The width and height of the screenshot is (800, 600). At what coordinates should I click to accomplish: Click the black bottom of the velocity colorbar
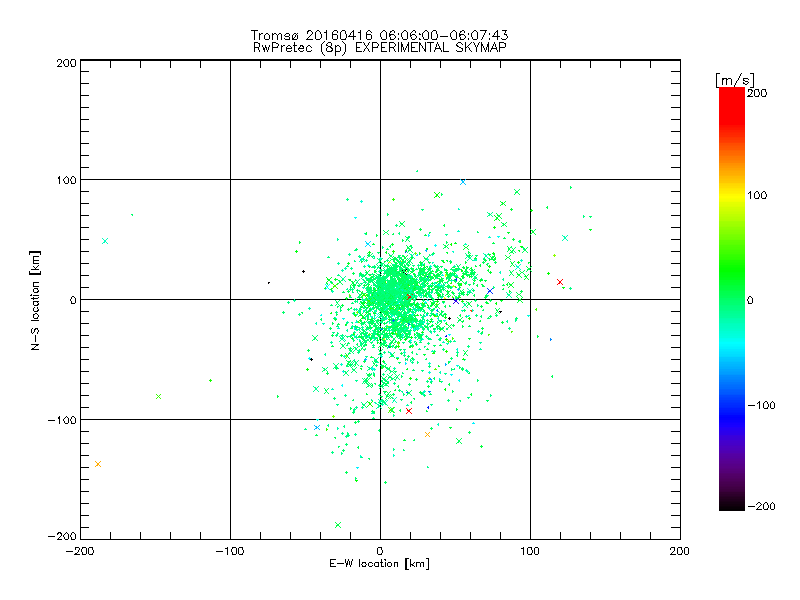coord(732,504)
